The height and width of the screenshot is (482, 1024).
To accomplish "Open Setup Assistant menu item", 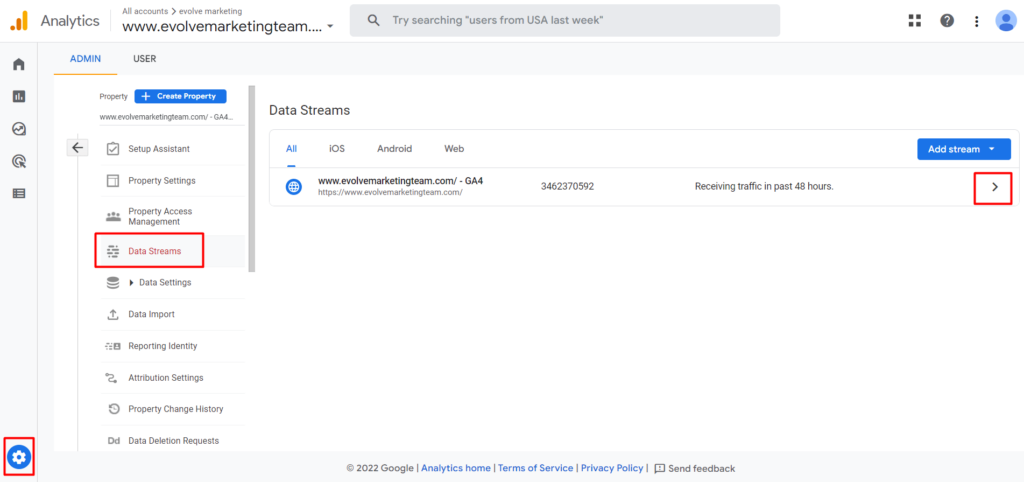I will [x=173, y=149].
